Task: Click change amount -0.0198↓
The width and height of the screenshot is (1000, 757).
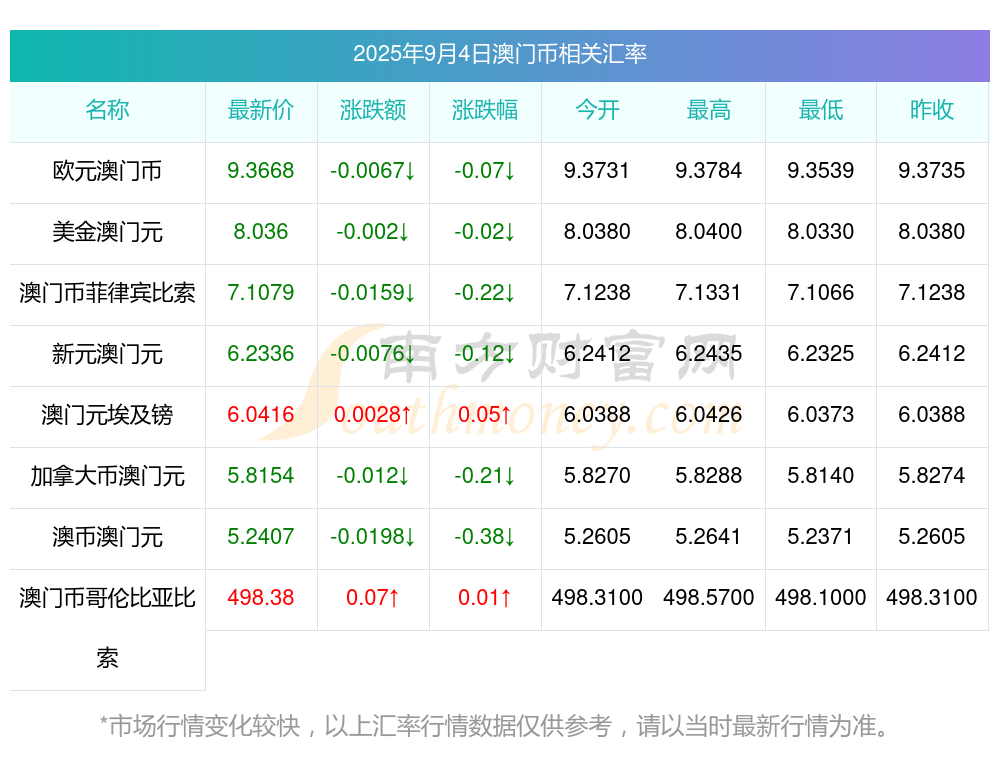Action: click(373, 536)
